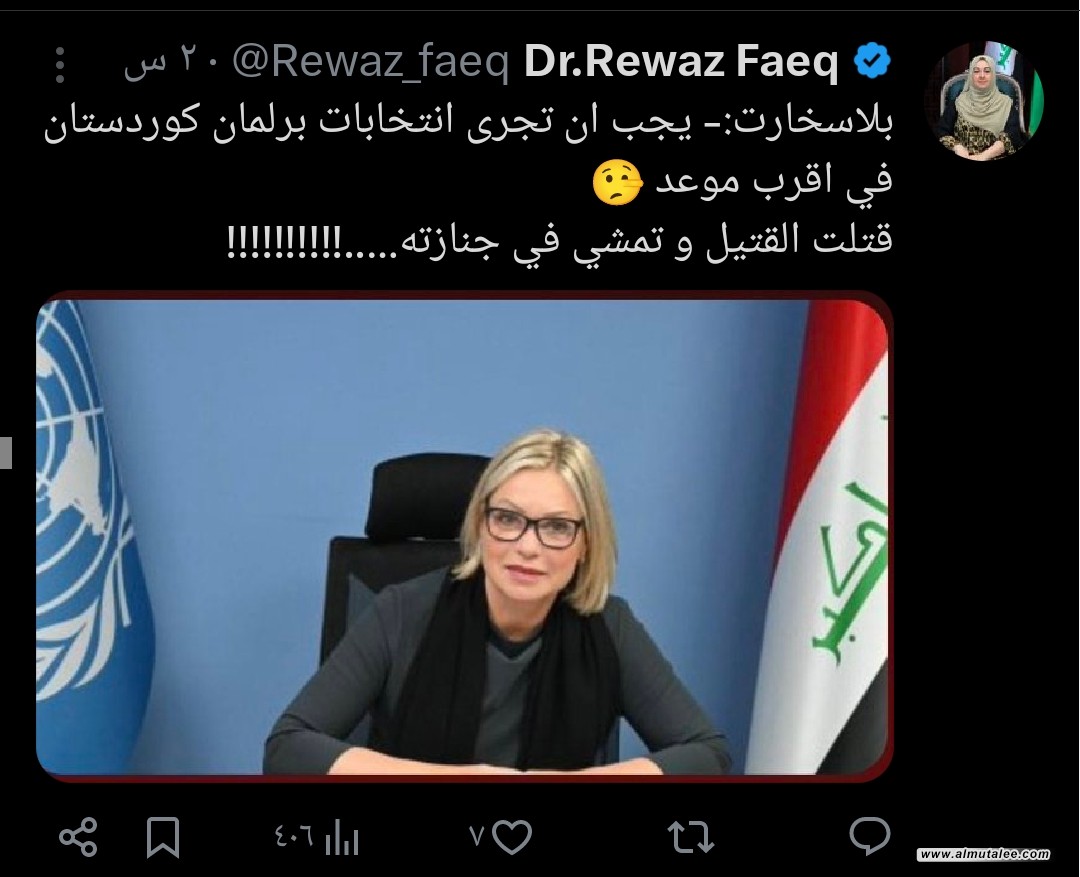Select the first line of Arabic tweet text
1080x877 pixels.
pos(468,123)
